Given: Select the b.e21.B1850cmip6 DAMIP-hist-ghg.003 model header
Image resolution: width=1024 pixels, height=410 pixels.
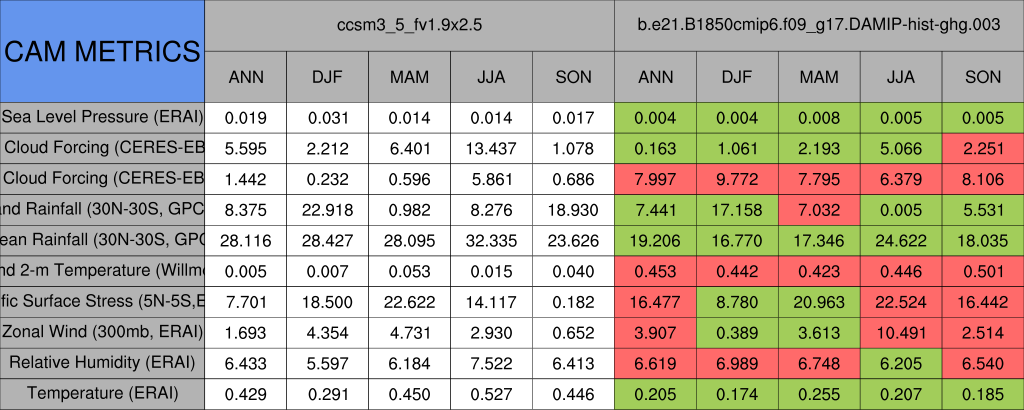Looking at the screenshot, I should [818, 24].
